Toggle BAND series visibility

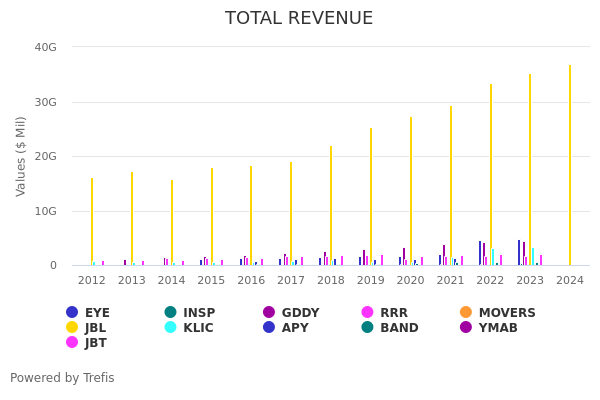click(389, 328)
